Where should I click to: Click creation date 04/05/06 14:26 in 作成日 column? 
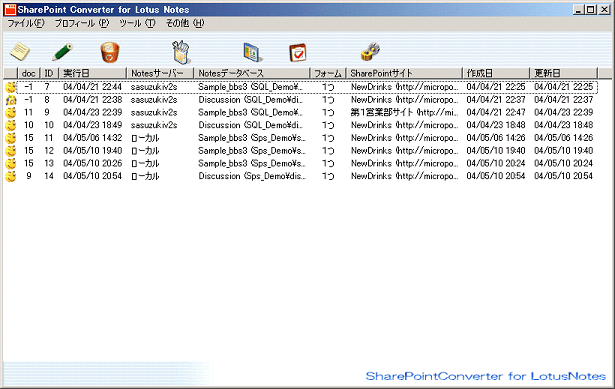coord(496,138)
